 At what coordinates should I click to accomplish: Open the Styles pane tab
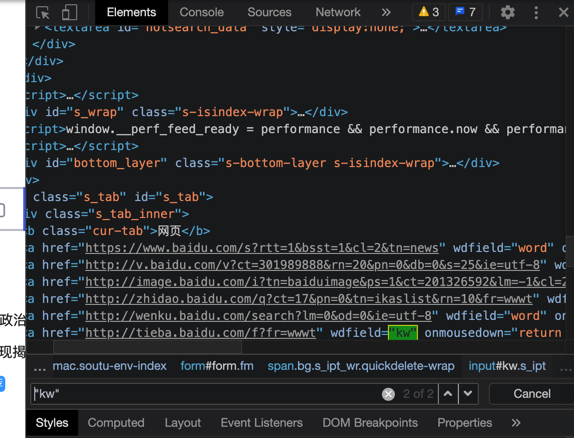coord(52,423)
